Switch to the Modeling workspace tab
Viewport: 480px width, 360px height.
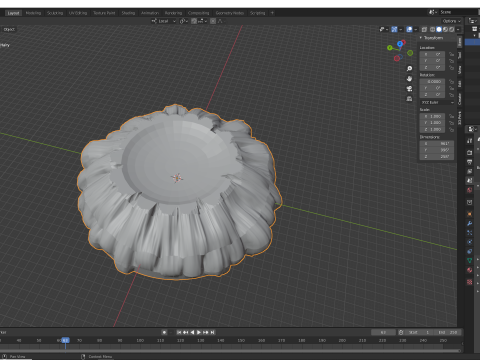33,13
